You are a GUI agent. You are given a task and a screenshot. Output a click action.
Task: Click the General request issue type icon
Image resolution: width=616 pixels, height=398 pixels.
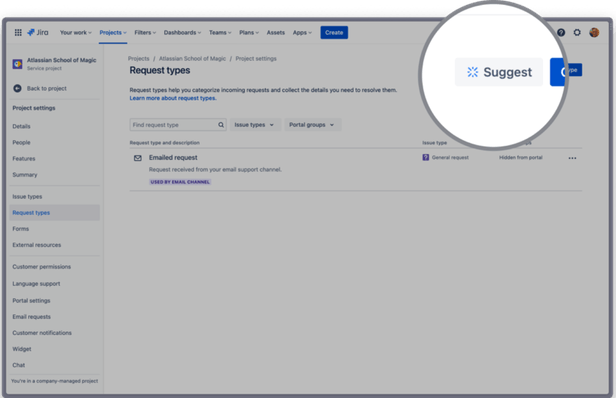pos(425,157)
